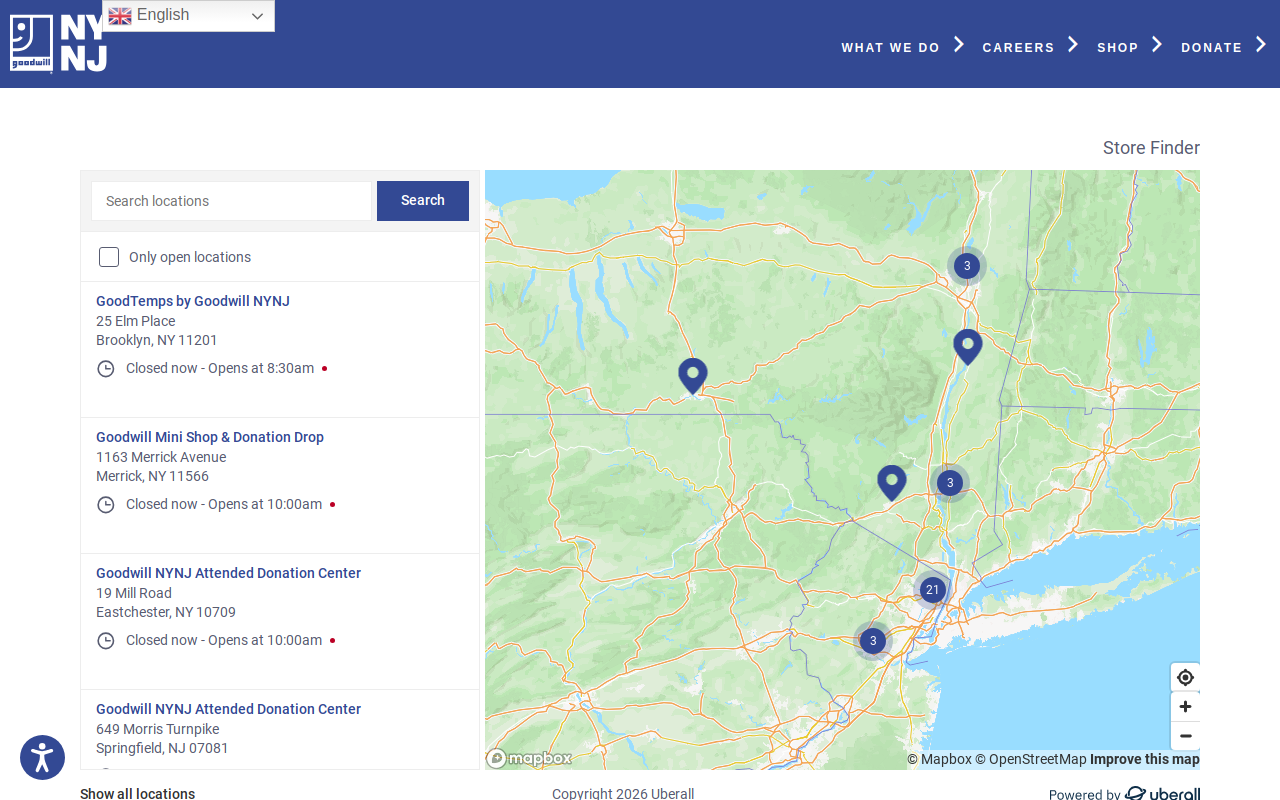Open the Donate menu

click(x=1211, y=47)
